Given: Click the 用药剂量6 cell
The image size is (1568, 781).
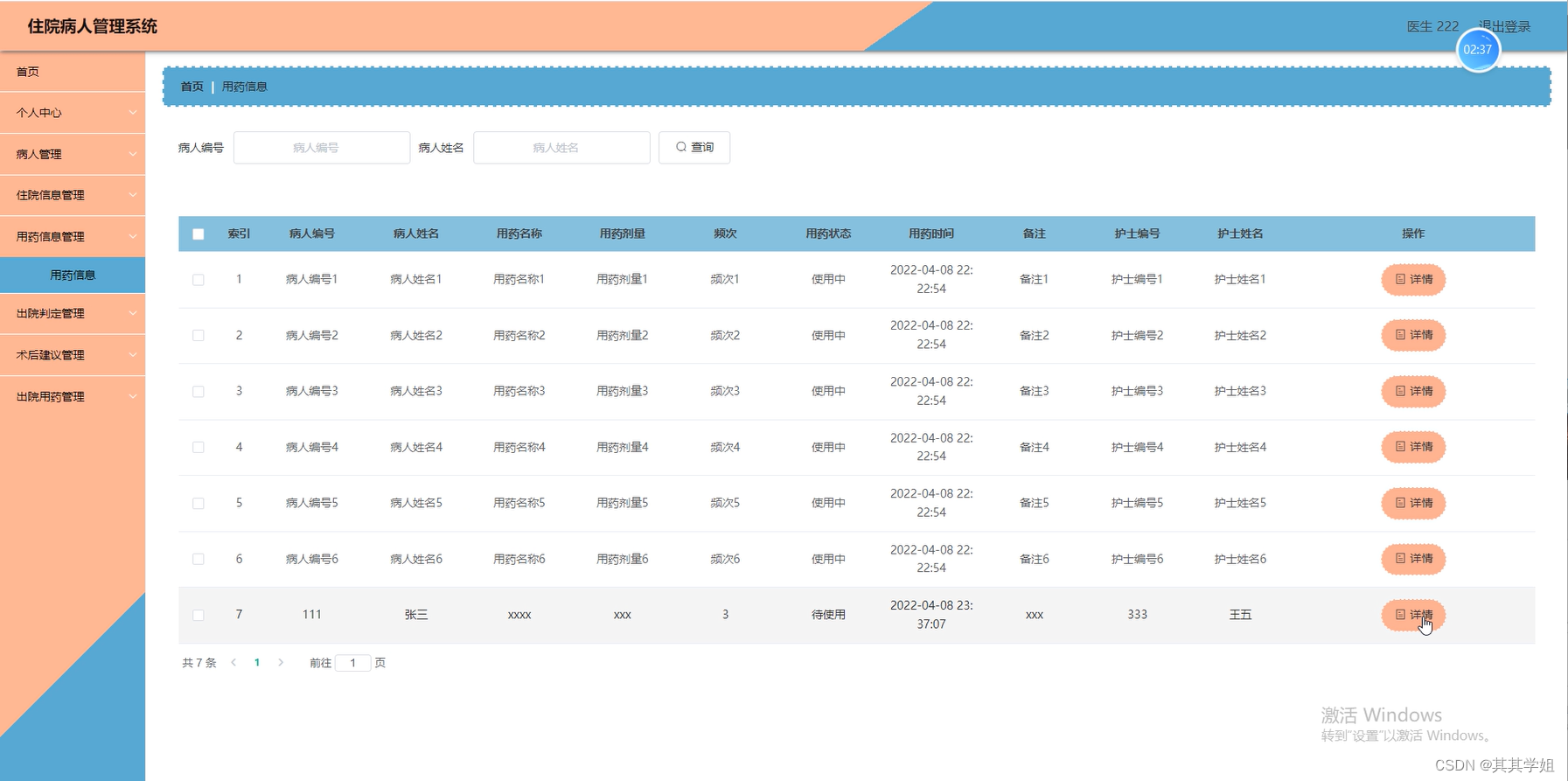Looking at the screenshot, I should (623, 559).
